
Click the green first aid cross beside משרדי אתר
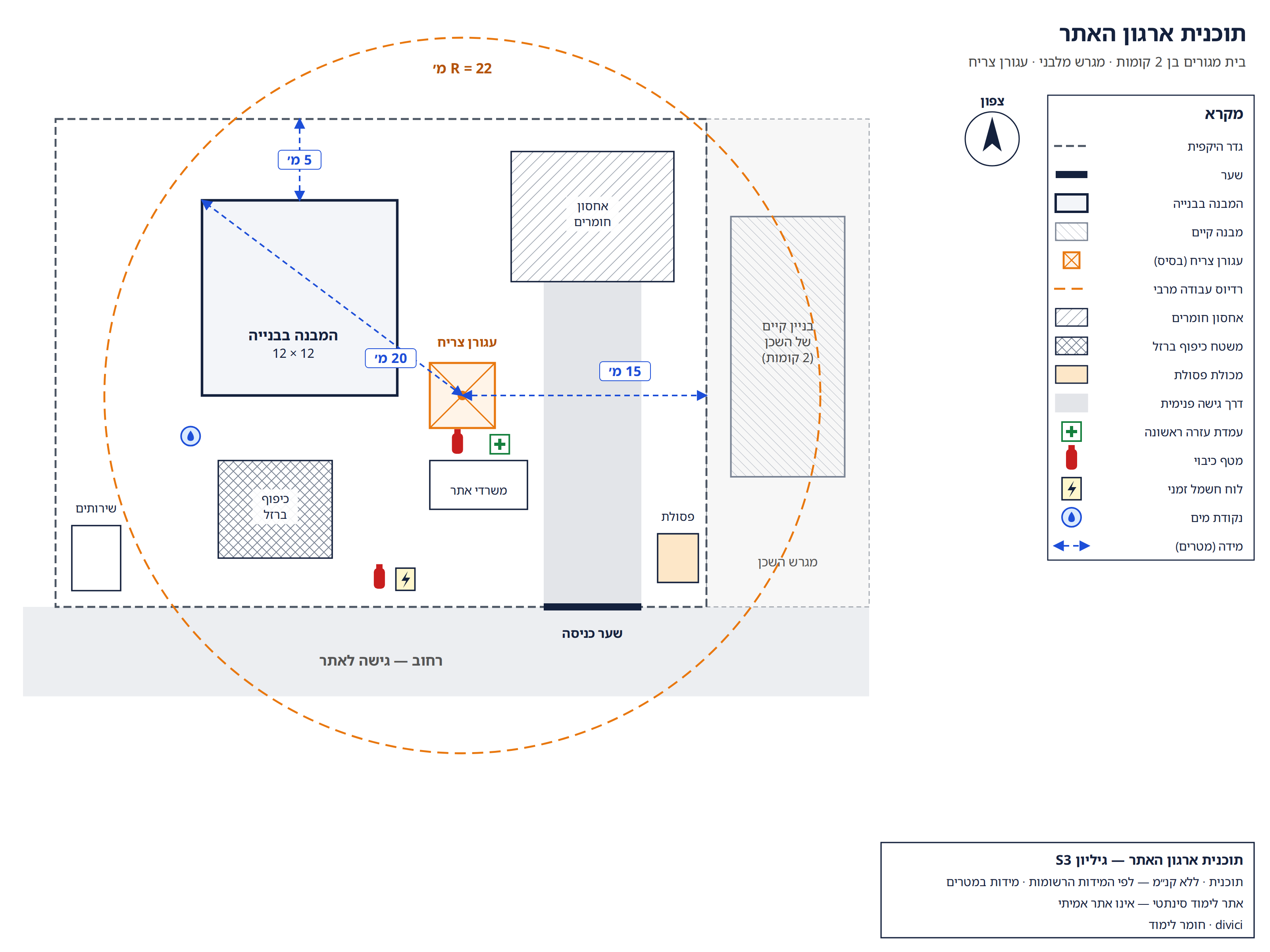point(500,444)
